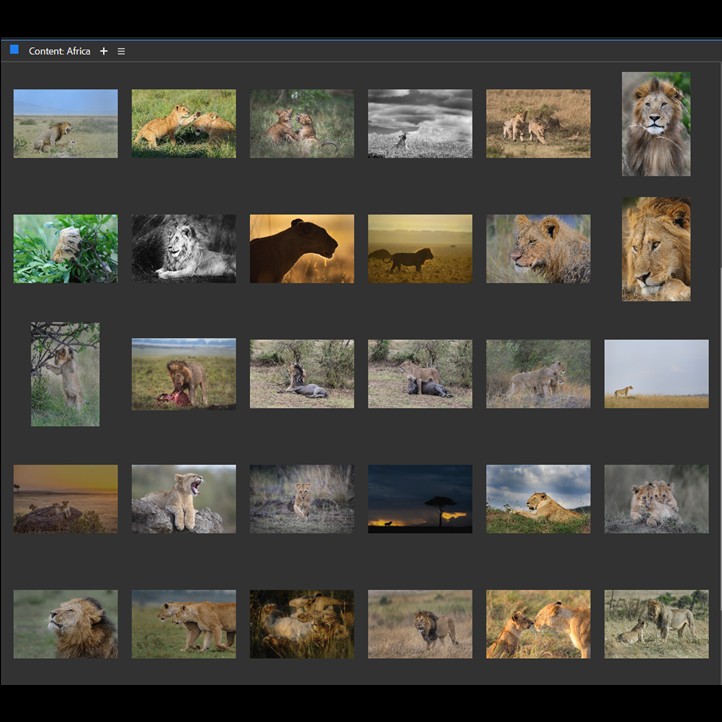Click the plus icon beside Content: Africa

[x=103, y=51]
